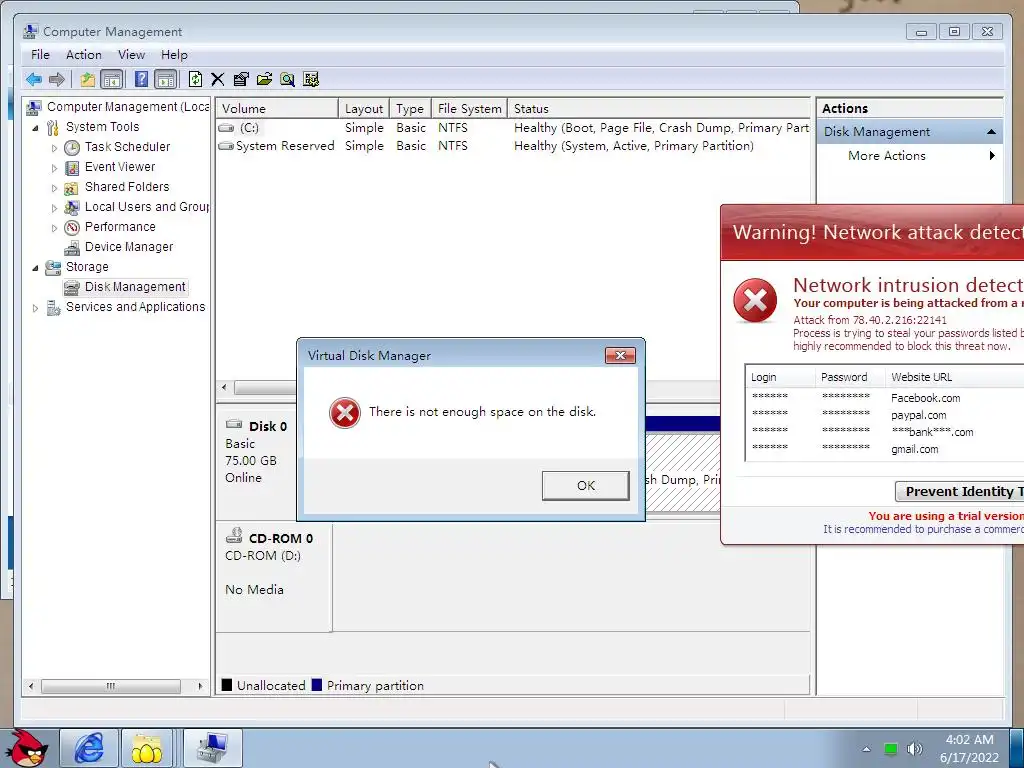Image resolution: width=1024 pixels, height=768 pixels.
Task: Click the tree scrollbar right arrow
Action: [200, 686]
